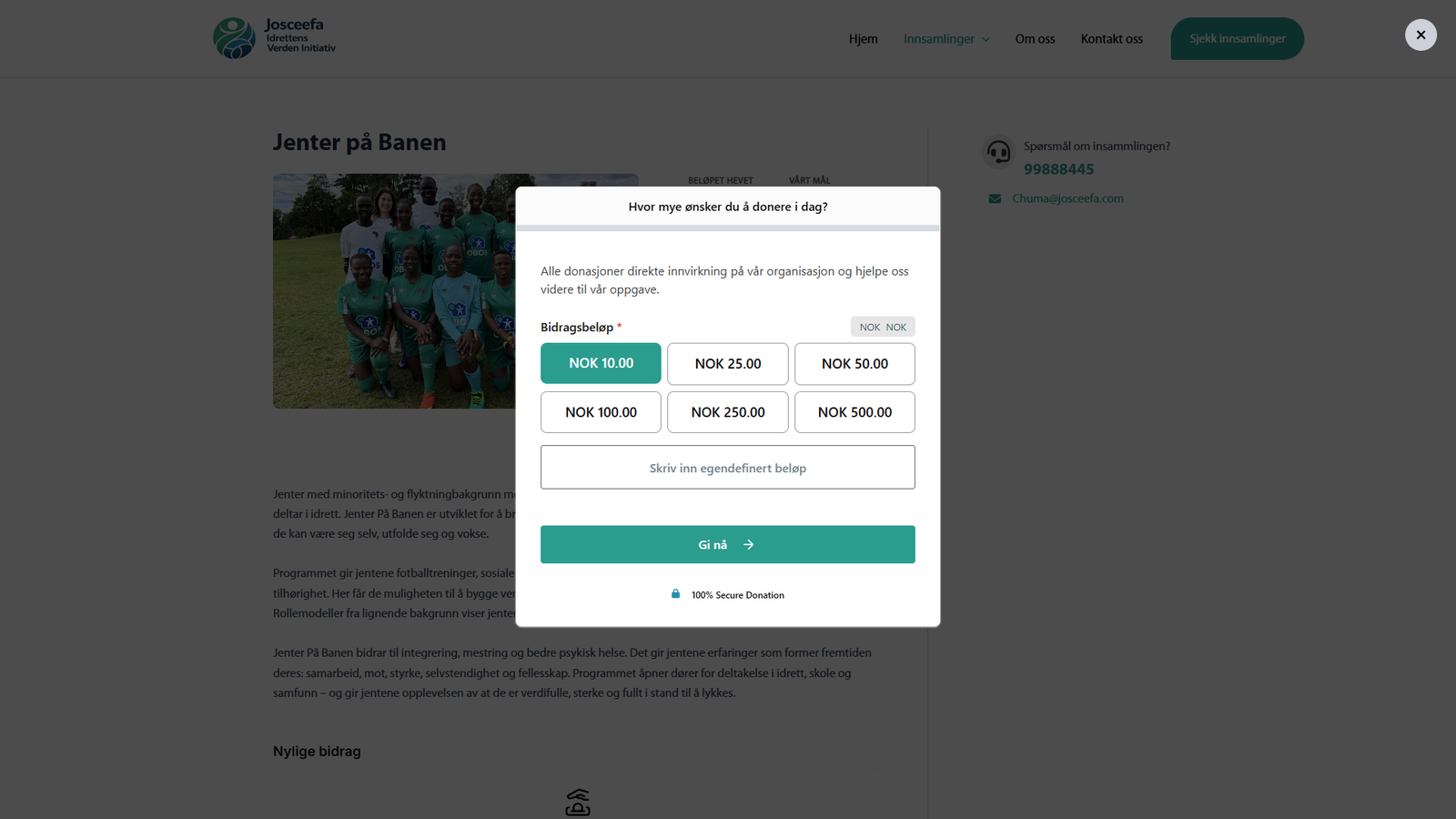Image resolution: width=1456 pixels, height=819 pixels.
Task: Expand the Innsamlinger menu chevron
Action: [986, 39]
